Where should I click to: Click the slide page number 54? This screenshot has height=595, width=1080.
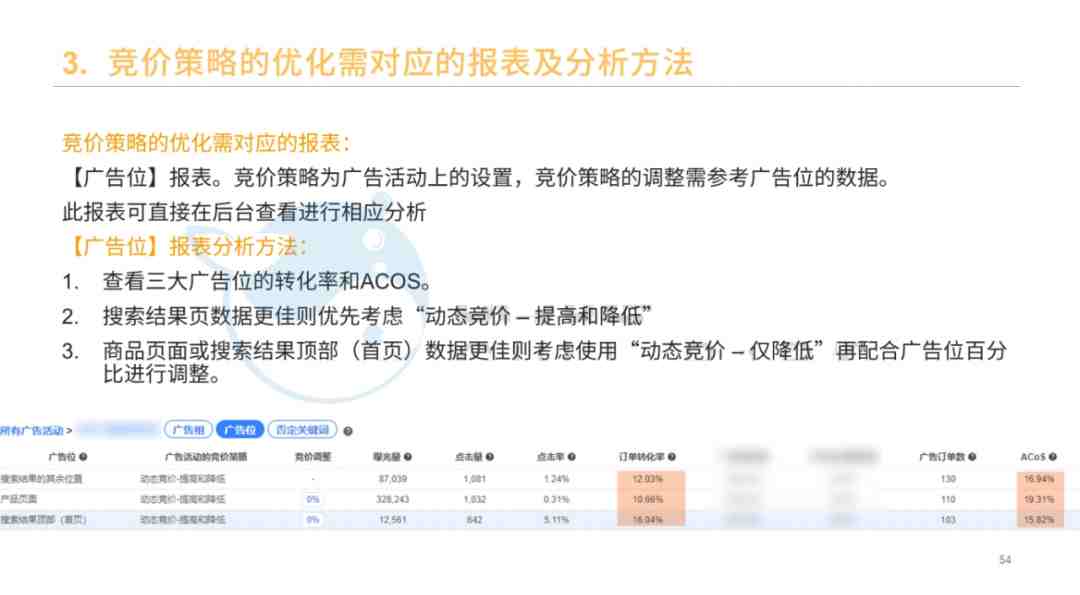(1005, 560)
